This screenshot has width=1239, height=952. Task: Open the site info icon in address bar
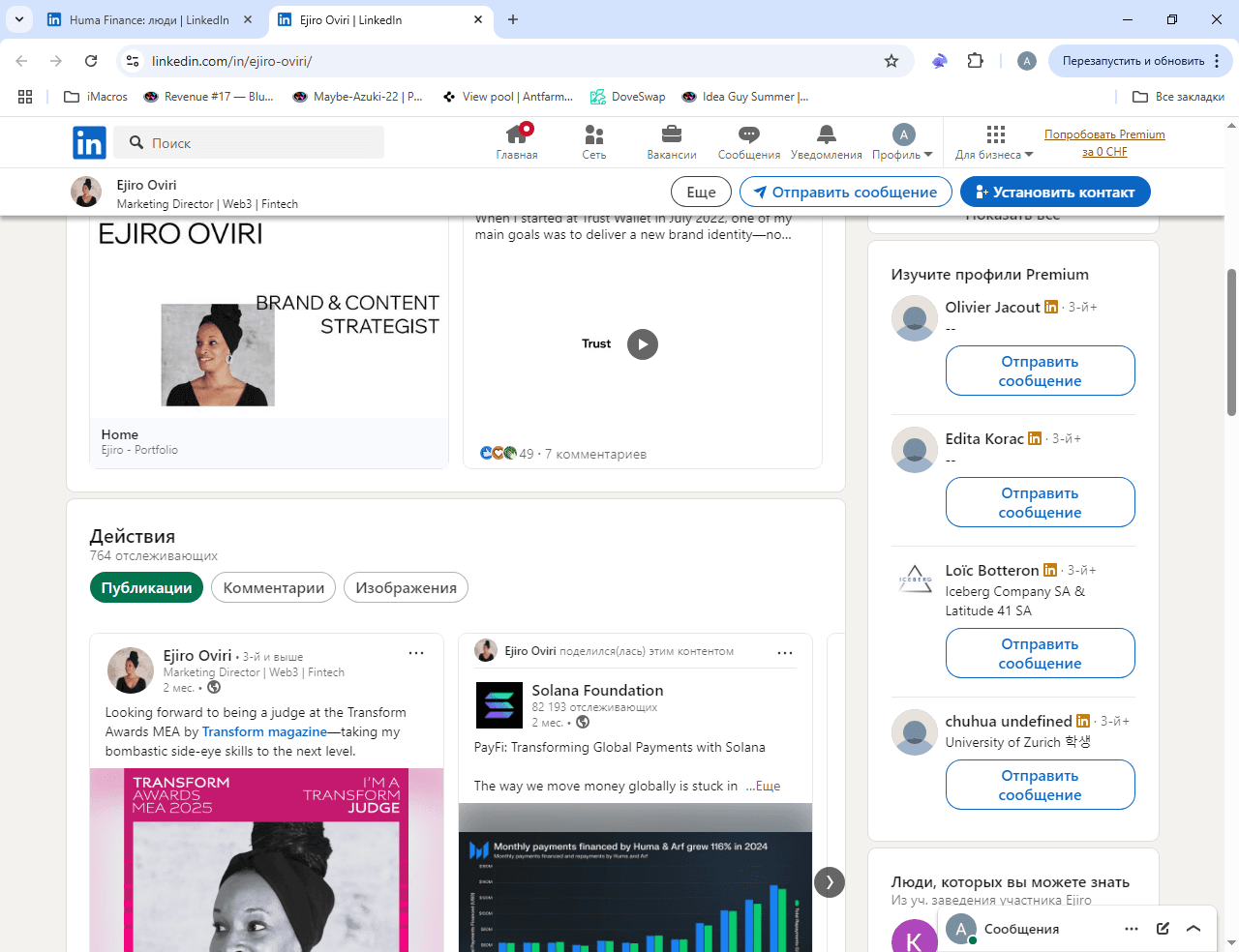click(x=133, y=61)
